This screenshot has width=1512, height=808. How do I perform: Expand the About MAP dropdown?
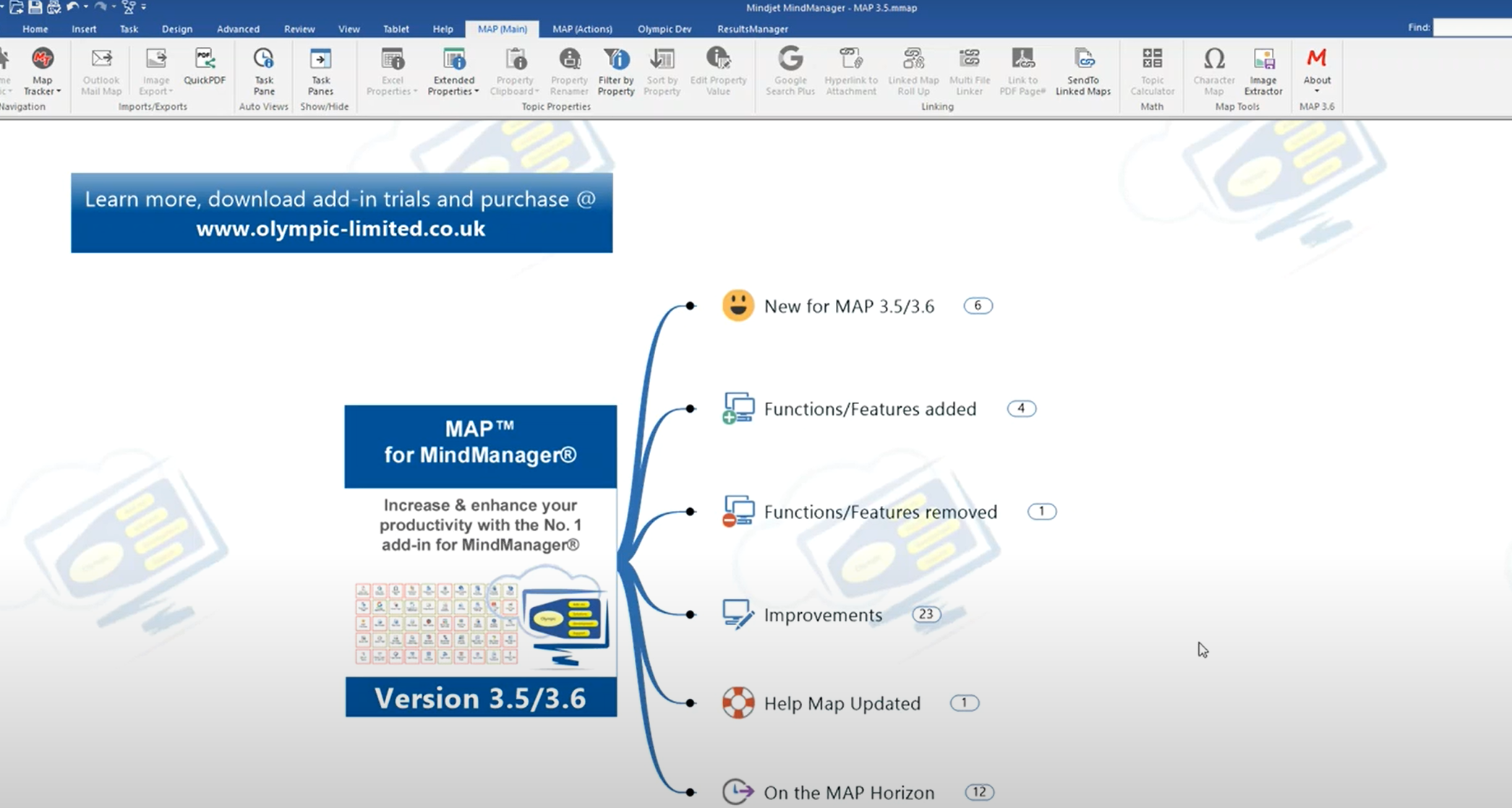coord(1316,91)
